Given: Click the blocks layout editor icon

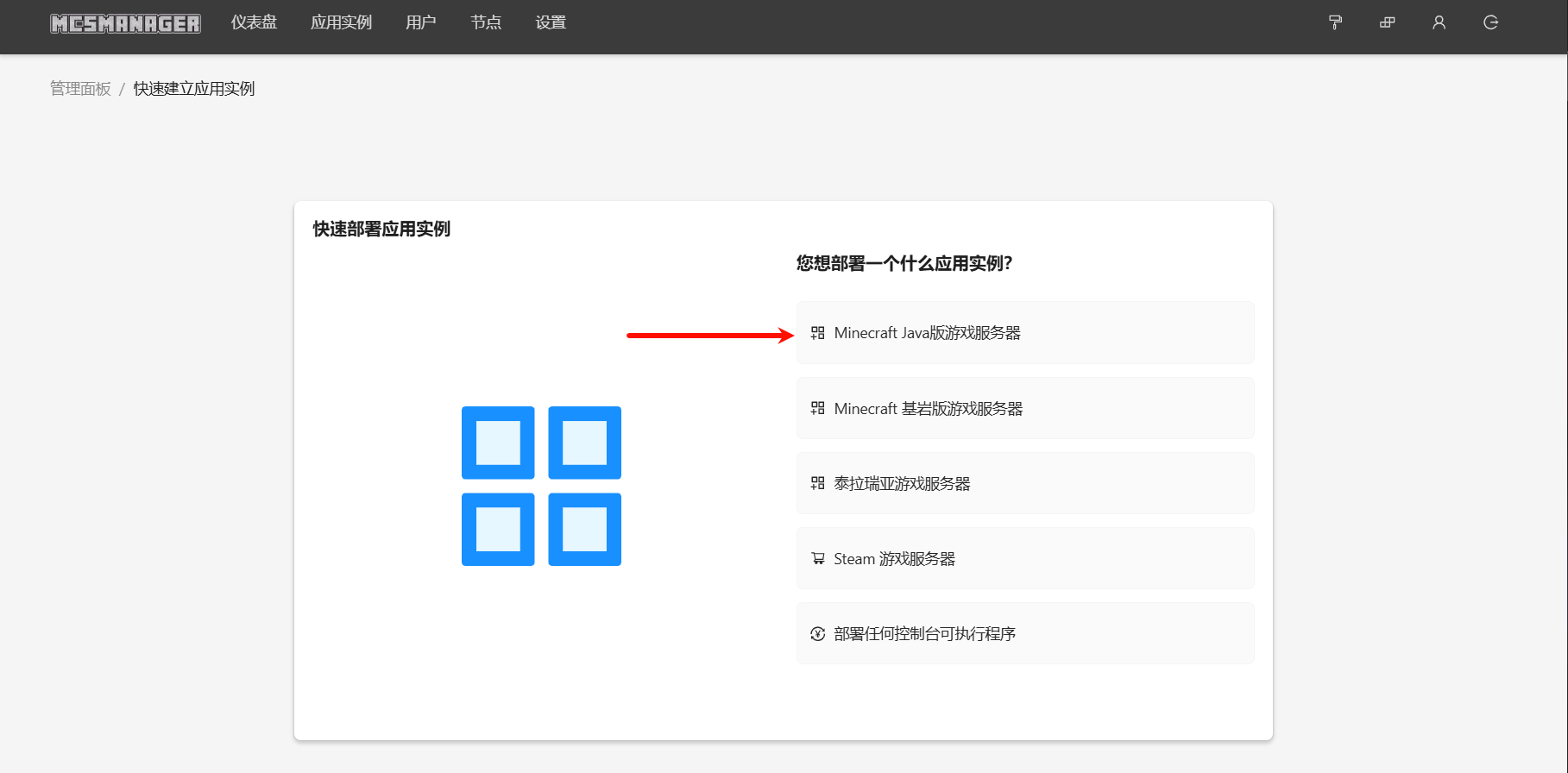Looking at the screenshot, I should coord(1387,22).
